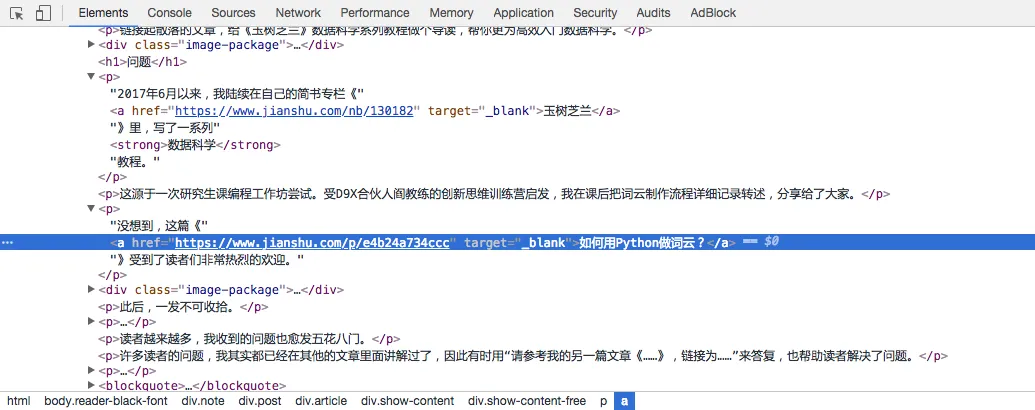
Task: Collapse the paragraph containing 没想到
Action: 91,209
